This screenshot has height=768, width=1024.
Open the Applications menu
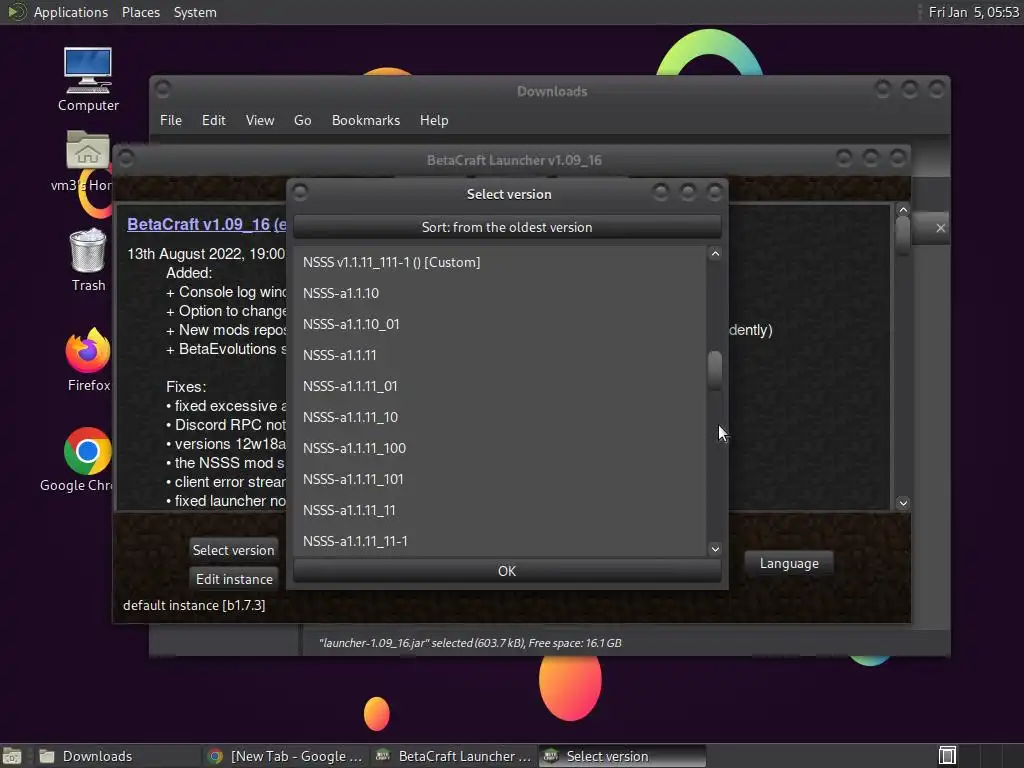pyautogui.click(x=71, y=12)
